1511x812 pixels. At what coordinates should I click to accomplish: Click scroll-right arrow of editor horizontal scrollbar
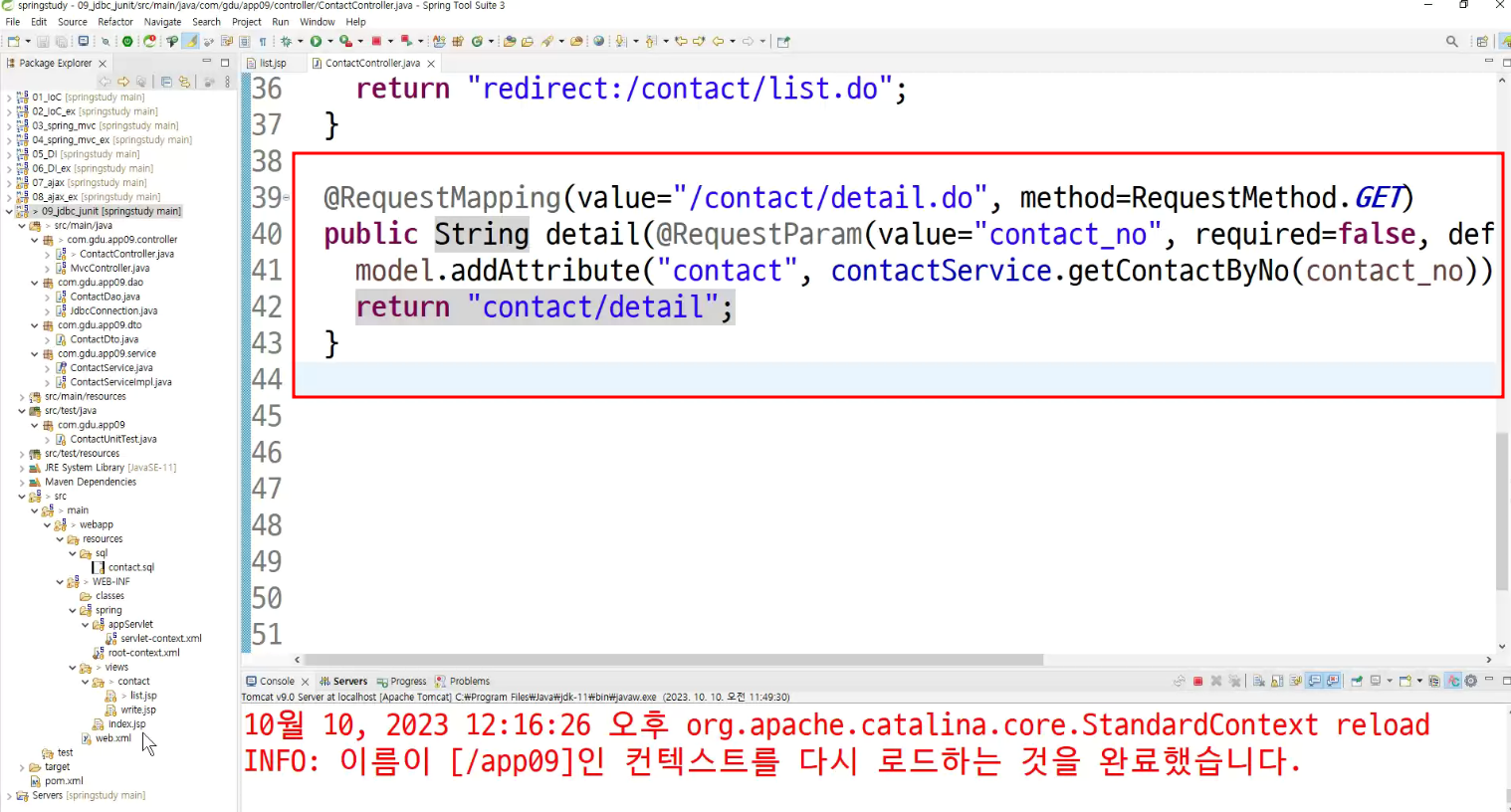click(1489, 660)
